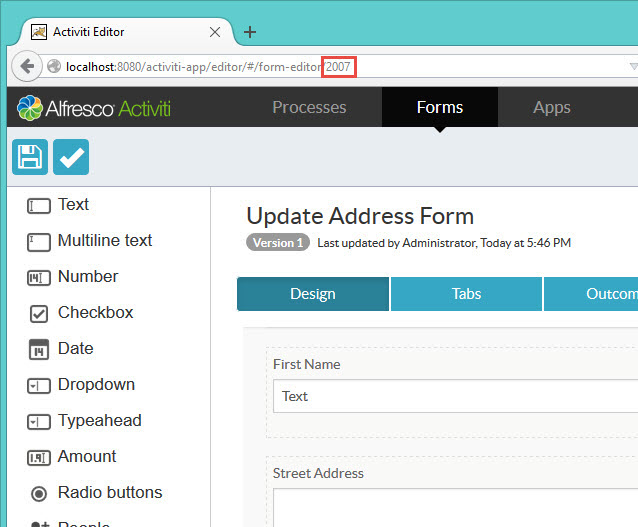Viewport: 638px width, 527px height.
Task: Click the Street Address field label
Action: point(318,473)
